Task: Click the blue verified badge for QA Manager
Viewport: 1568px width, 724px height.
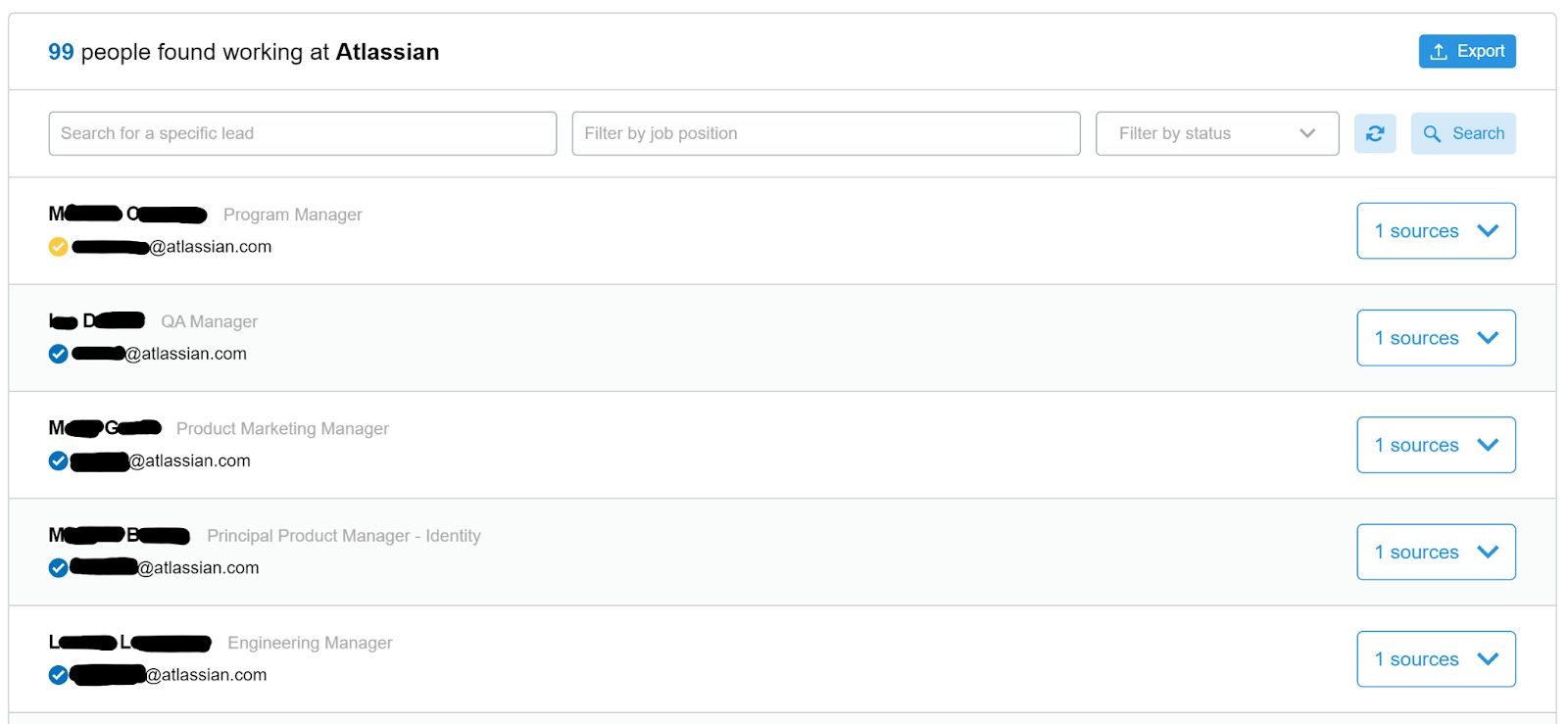Action: tap(59, 354)
